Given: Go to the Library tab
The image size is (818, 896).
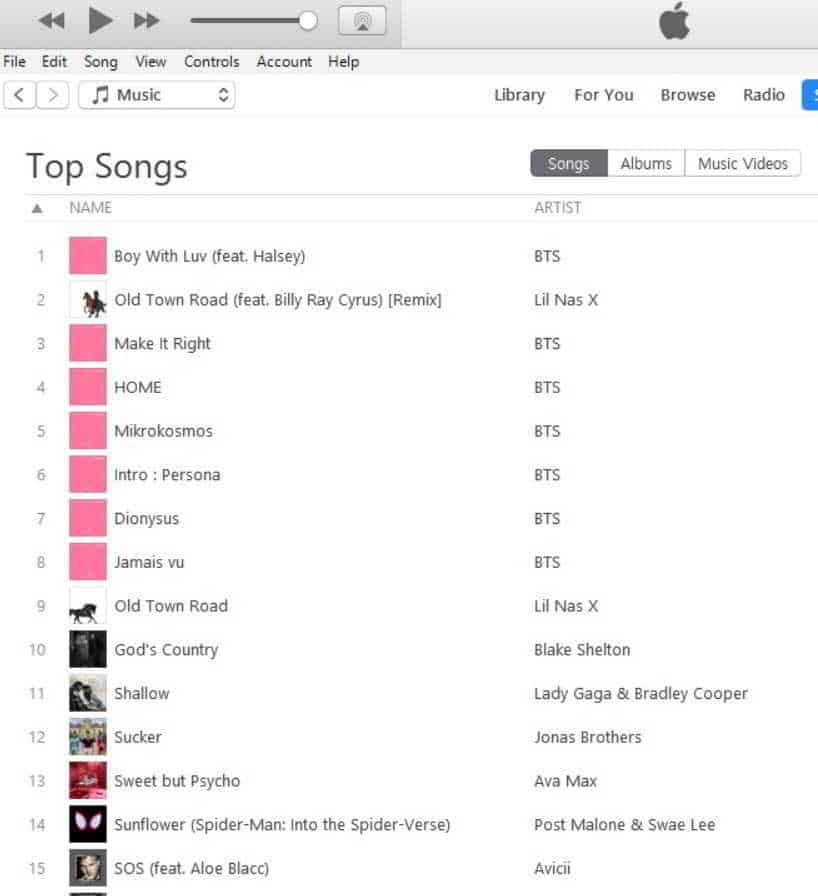Looking at the screenshot, I should [x=519, y=95].
